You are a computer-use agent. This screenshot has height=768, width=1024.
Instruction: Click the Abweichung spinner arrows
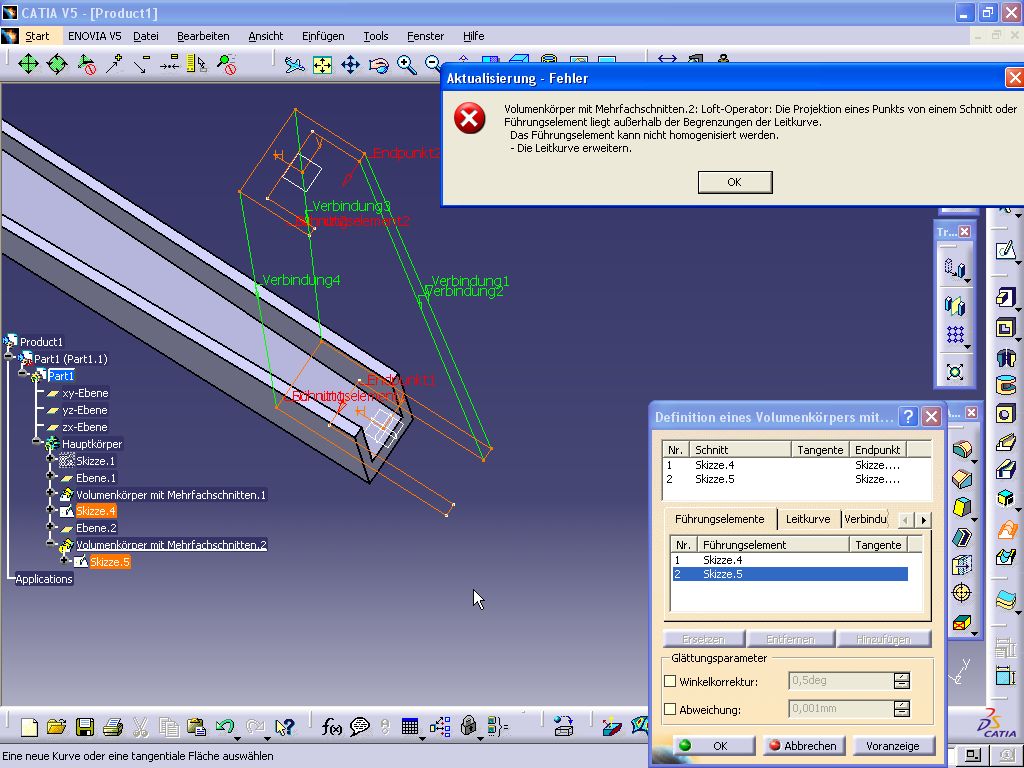click(x=902, y=709)
